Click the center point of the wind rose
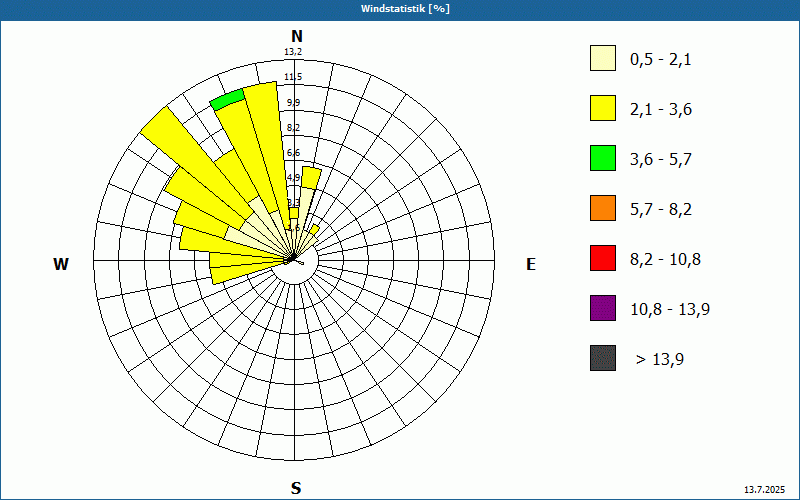The height and width of the screenshot is (500, 800). point(293,260)
